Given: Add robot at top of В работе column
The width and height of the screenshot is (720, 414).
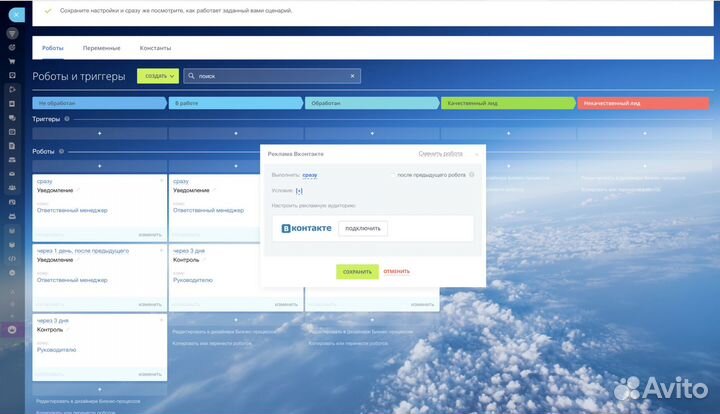Looking at the screenshot, I should [x=236, y=166].
